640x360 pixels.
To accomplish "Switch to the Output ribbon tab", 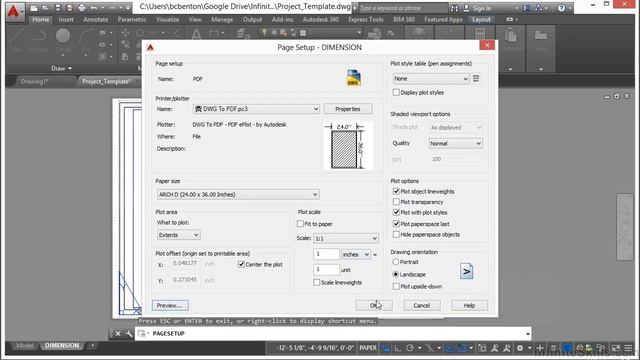I will pyautogui.click(x=252, y=19).
